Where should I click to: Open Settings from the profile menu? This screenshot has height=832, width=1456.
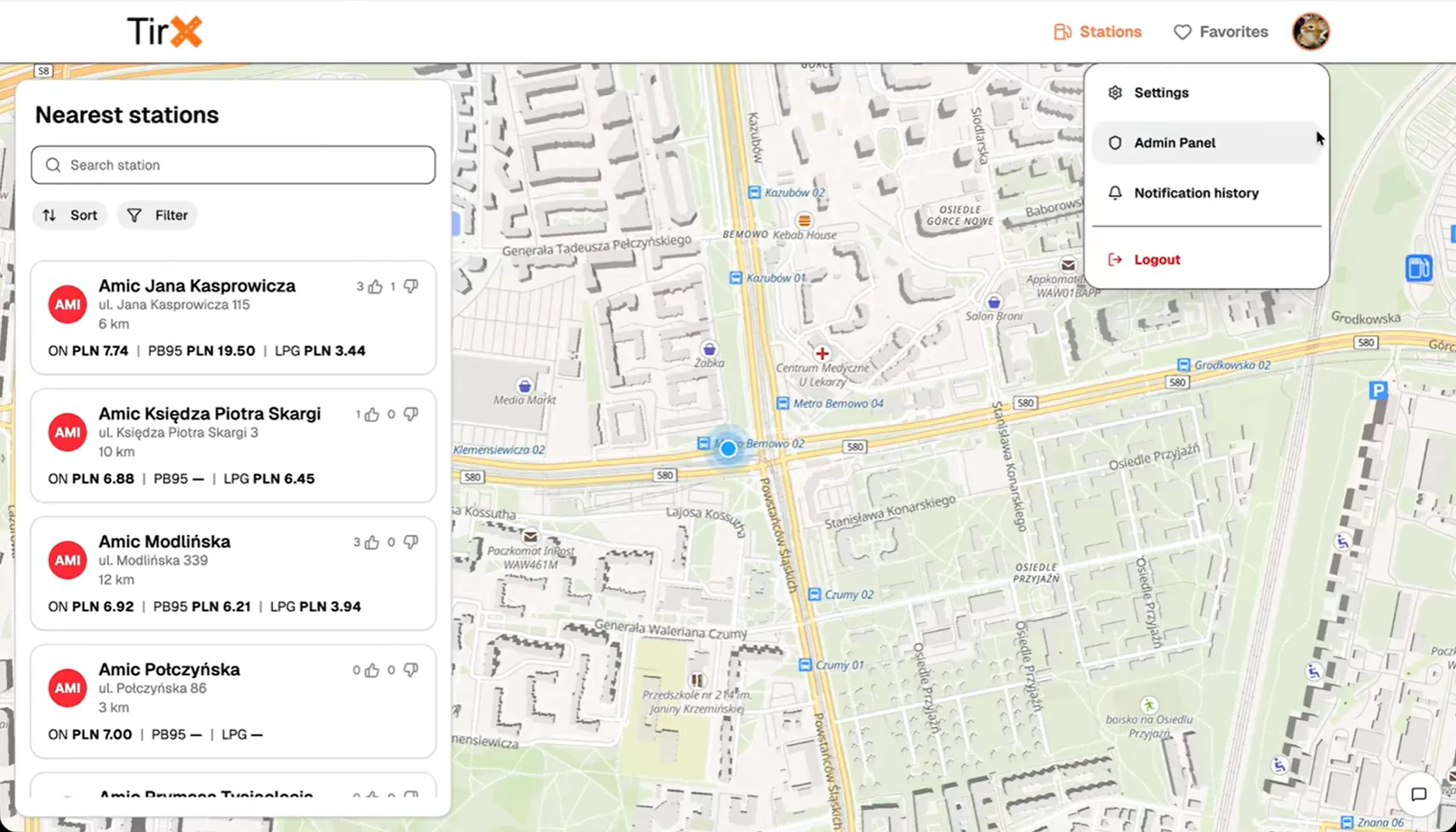click(1207, 92)
